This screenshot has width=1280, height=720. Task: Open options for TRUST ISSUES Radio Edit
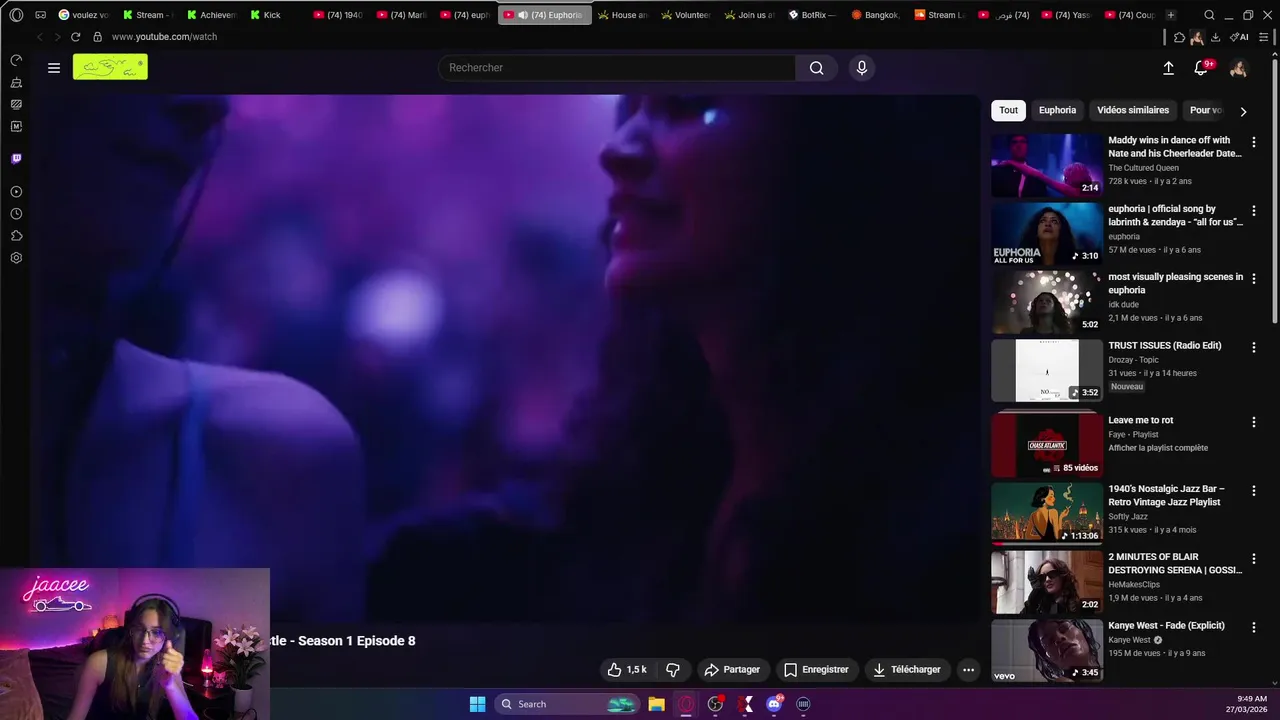1253,347
